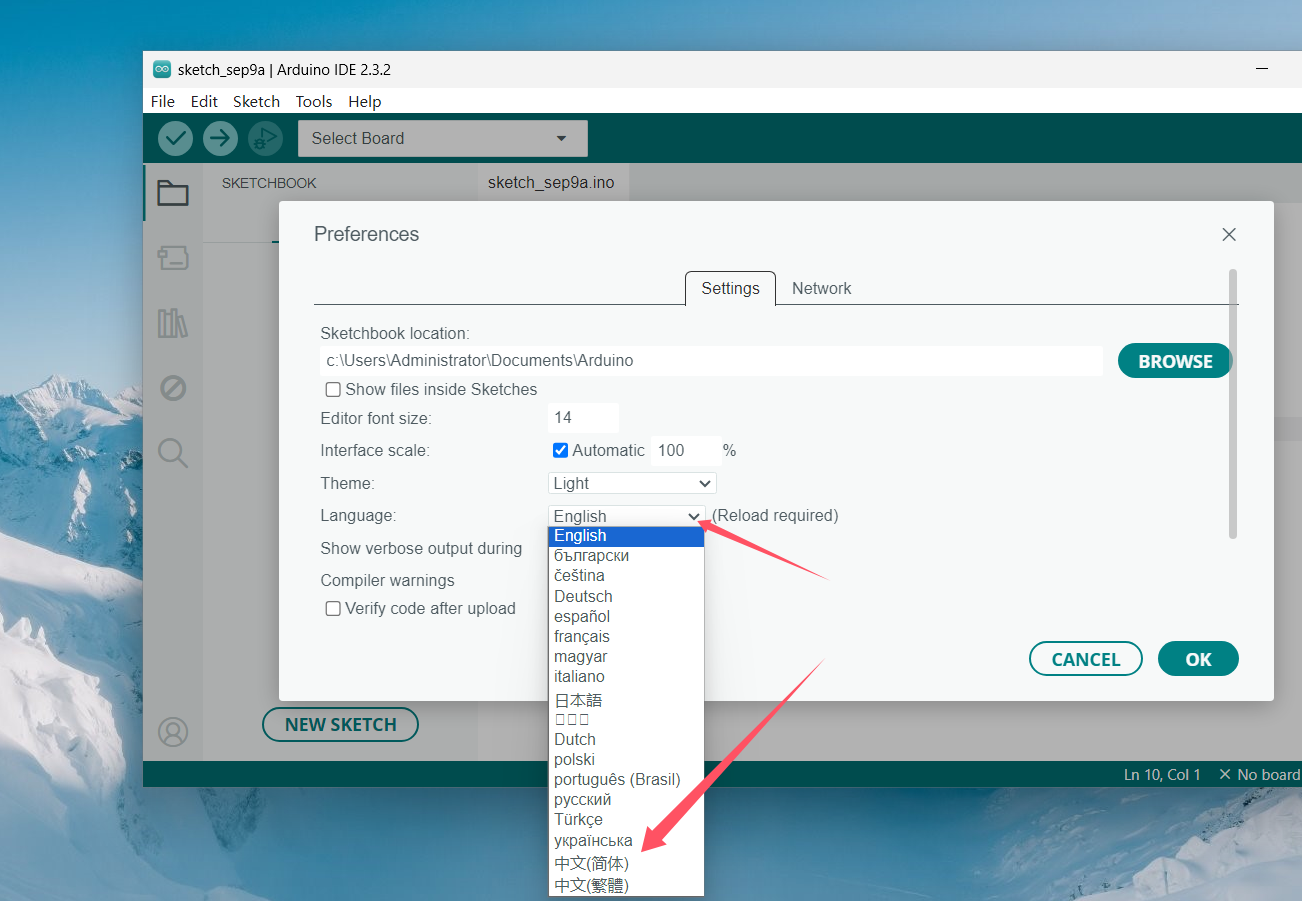Click the Verify checkmark toolbar icon
Viewport: 1302px width, 901px height.
tap(175, 138)
